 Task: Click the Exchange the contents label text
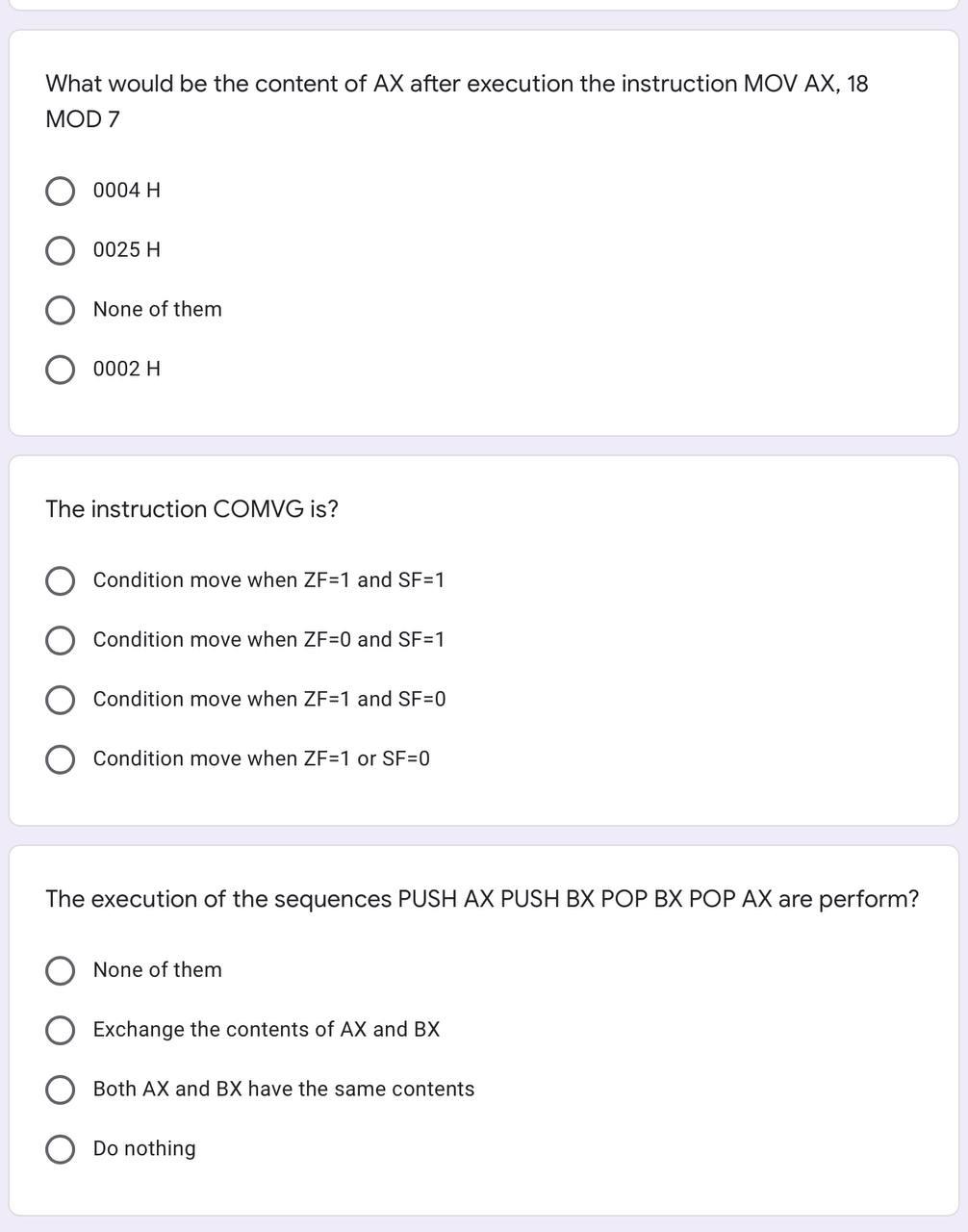click(267, 1029)
